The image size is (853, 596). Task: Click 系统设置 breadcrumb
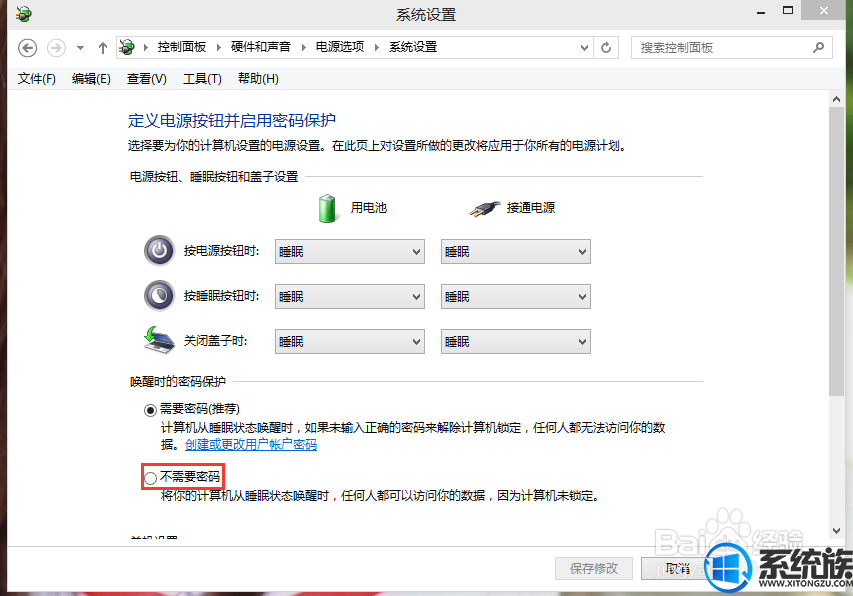click(413, 47)
